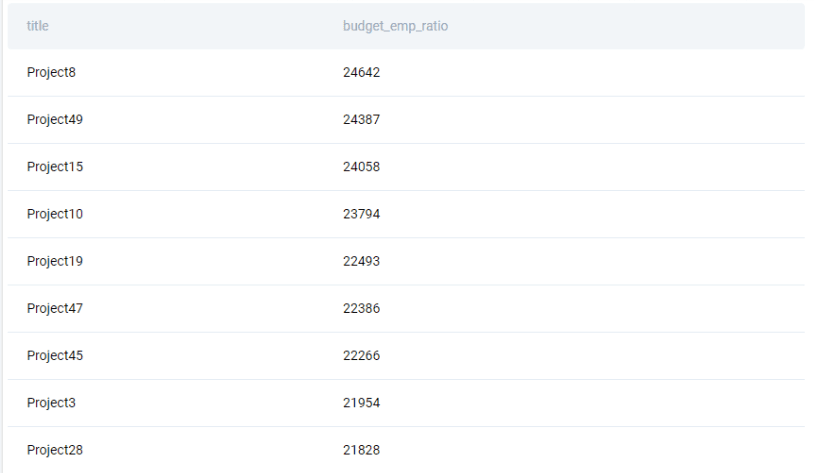Screen dimensions: 814x473
Task: Select the Project8 title cell
Action: pos(51,73)
